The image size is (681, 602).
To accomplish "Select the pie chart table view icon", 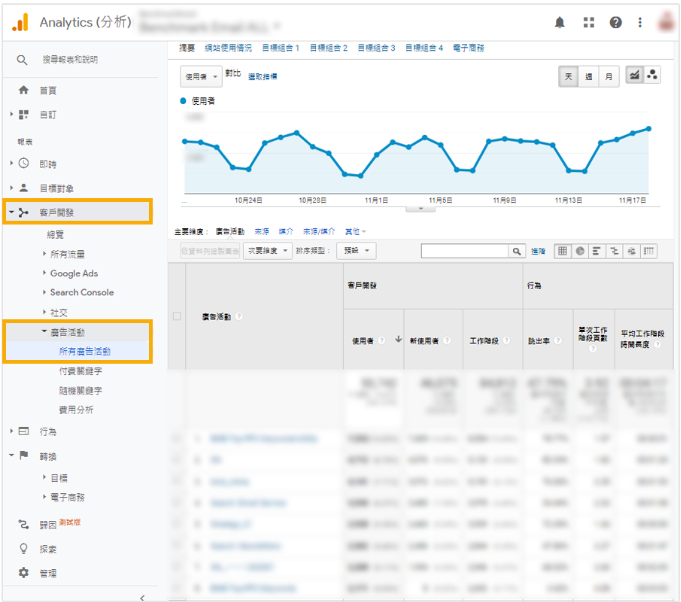I will click(580, 251).
